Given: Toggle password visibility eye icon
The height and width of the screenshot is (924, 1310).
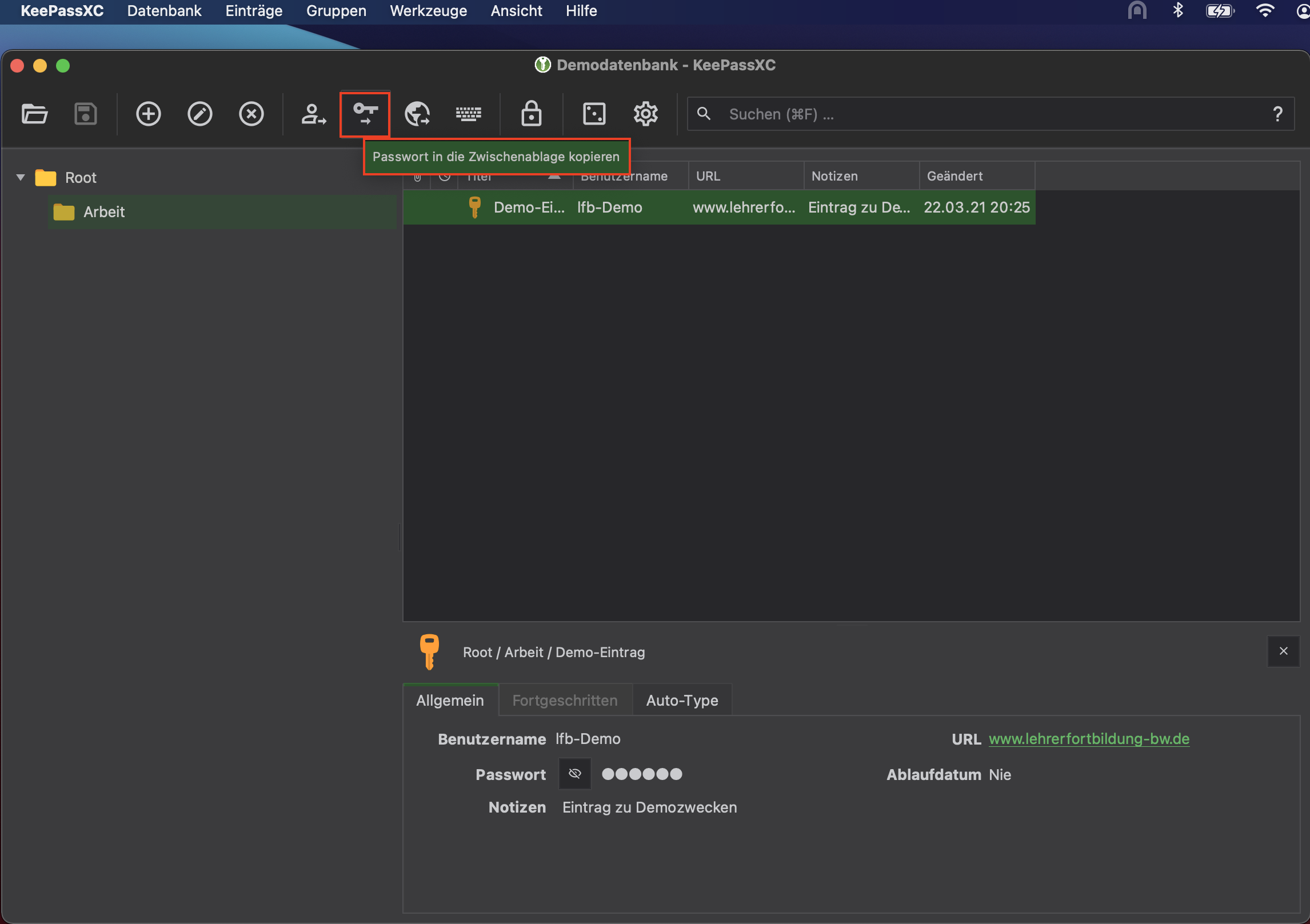Looking at the screenshot, I should tap(574, 774).
